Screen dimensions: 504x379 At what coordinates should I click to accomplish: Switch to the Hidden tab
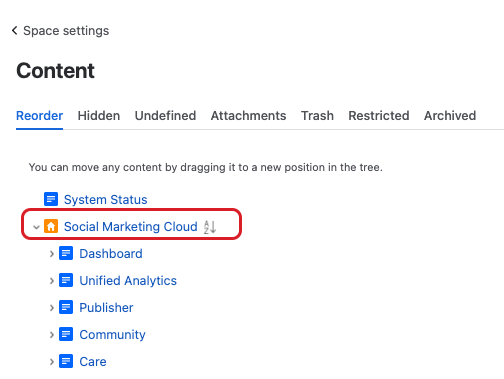(x=99, y=116)
